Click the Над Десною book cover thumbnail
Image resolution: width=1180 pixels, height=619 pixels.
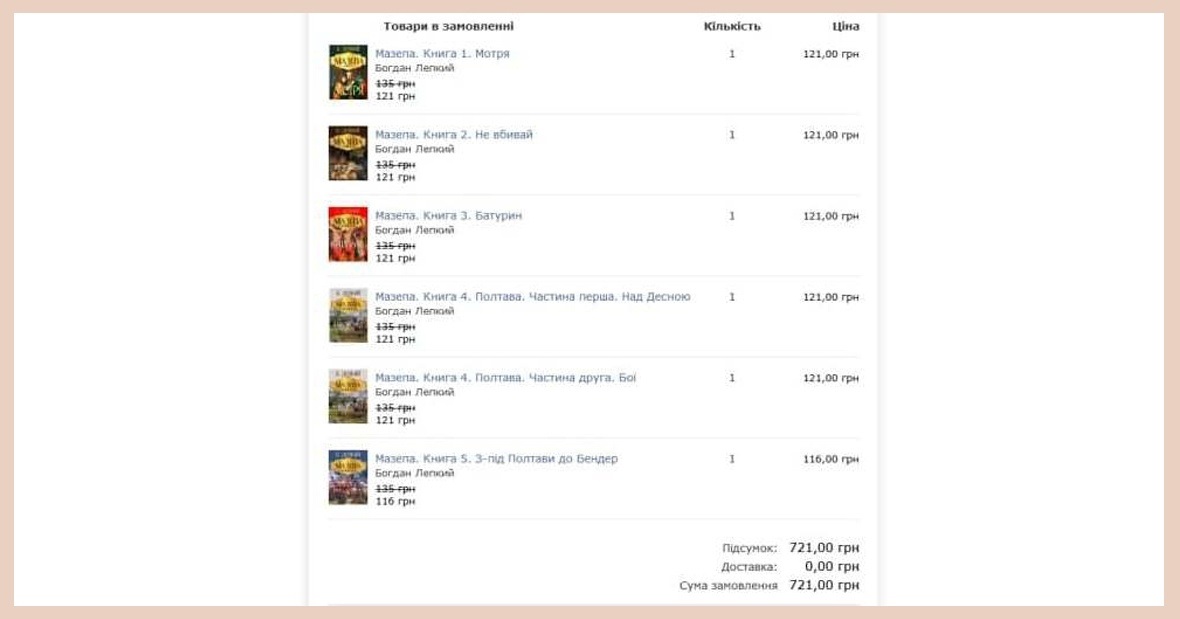tap(348, 316)
